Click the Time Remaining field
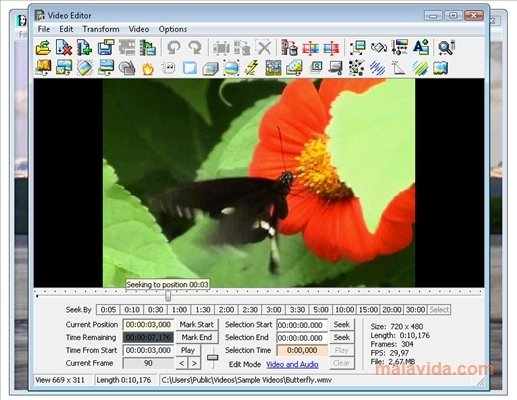Viewport: 517px width, 400px height. pos(148,337)
